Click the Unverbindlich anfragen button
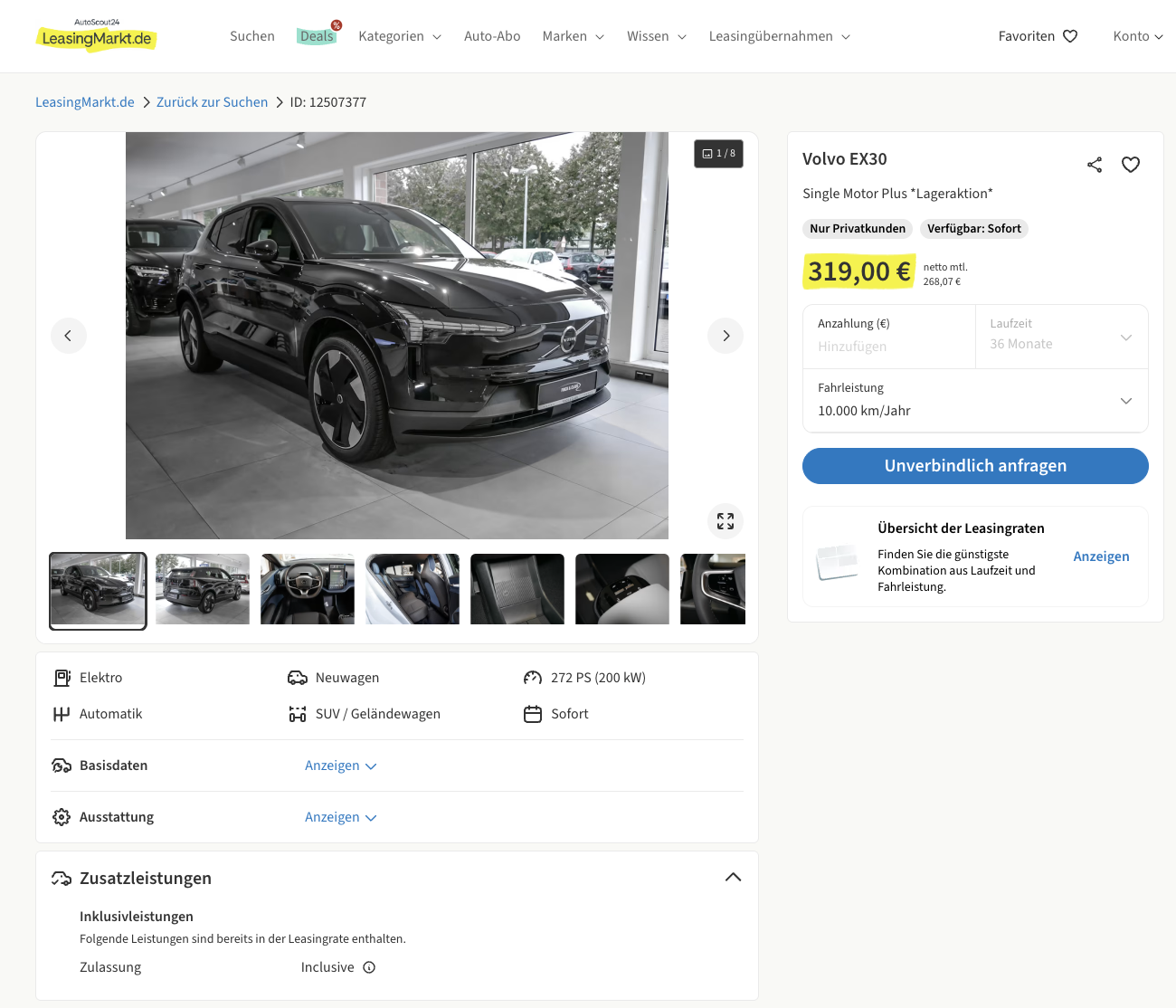 pyautogui.click(x=975, y=466)
